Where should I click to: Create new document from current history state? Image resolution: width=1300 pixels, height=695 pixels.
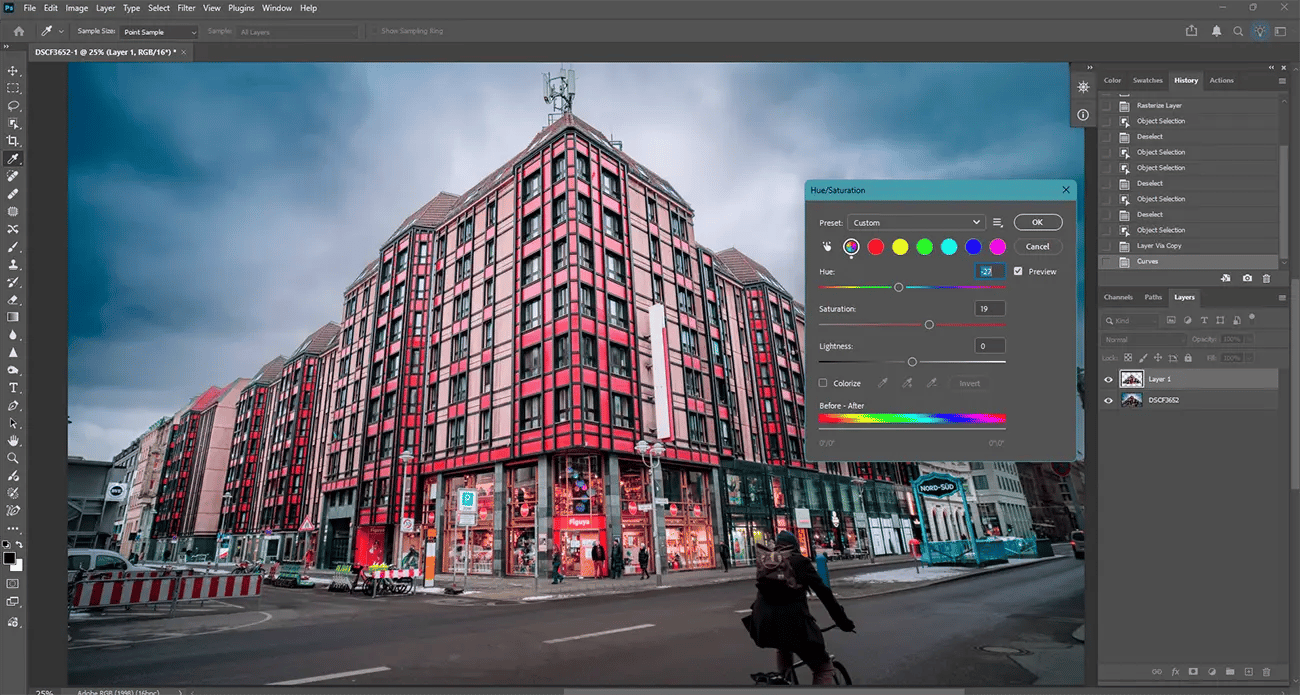pyautogui.click(x=1226, y=278)
